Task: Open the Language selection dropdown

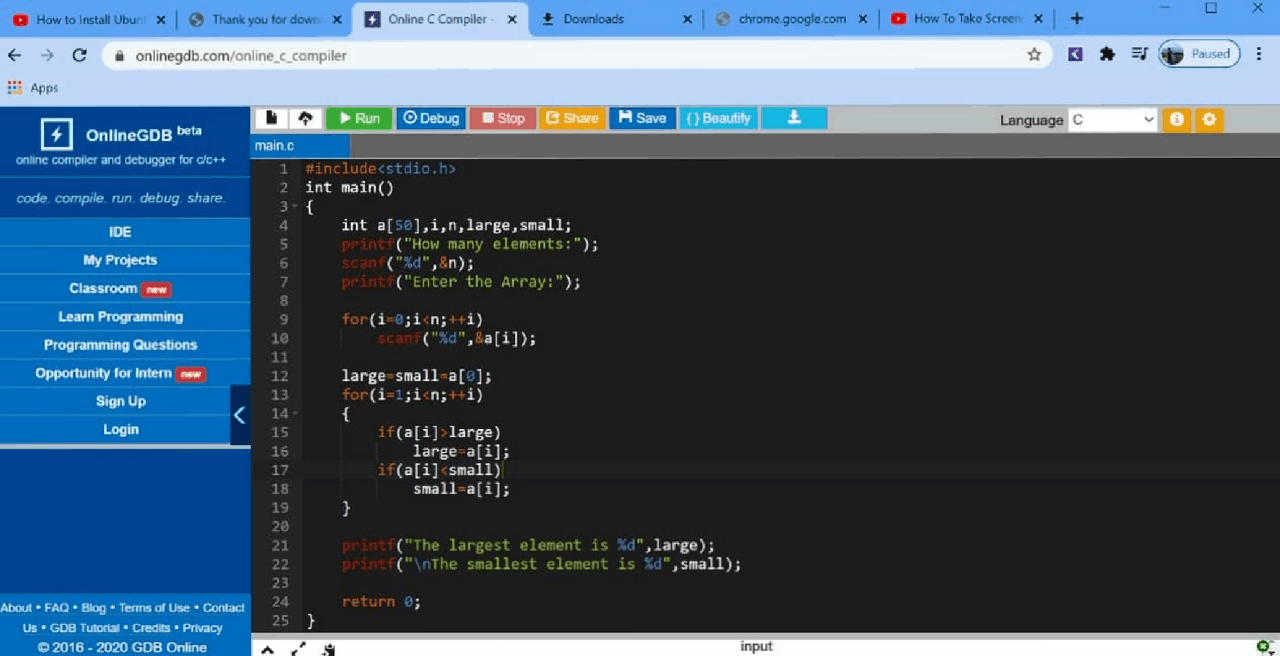Action: [1113, 119]
